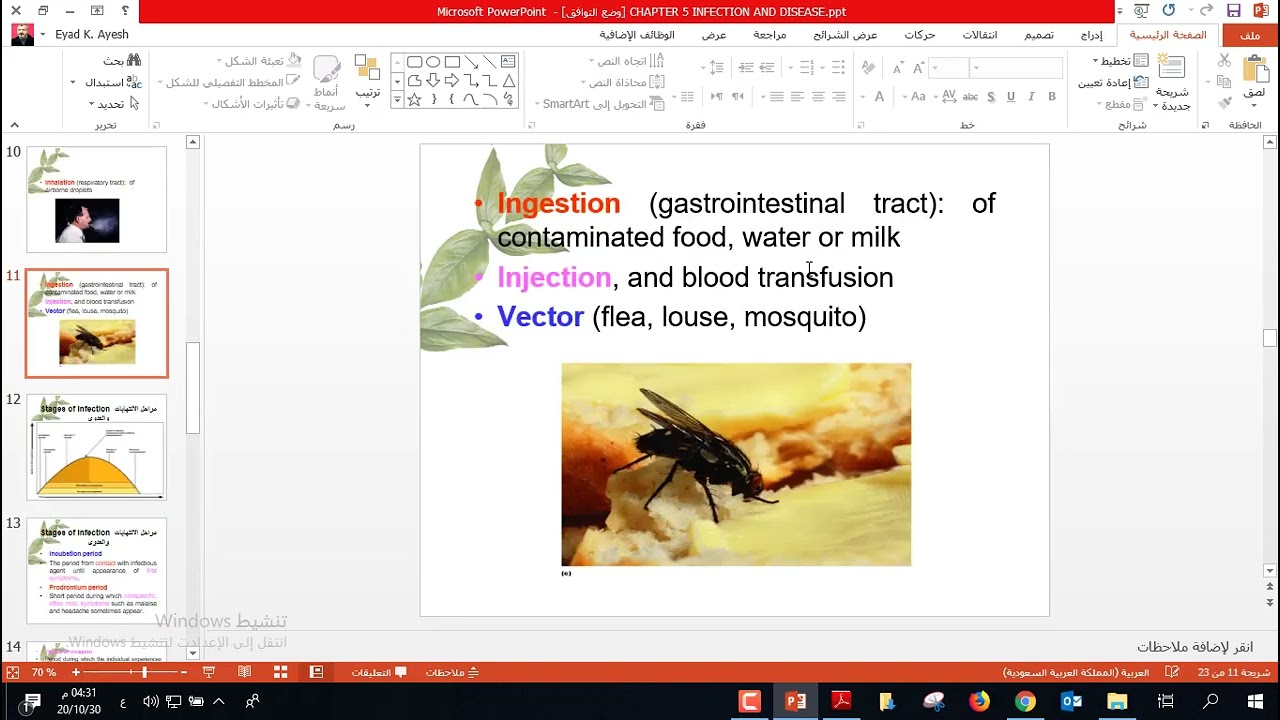Switch to Slide Show (عرض الشرائح) tab
1280x720 pixels.
(845, 35)
